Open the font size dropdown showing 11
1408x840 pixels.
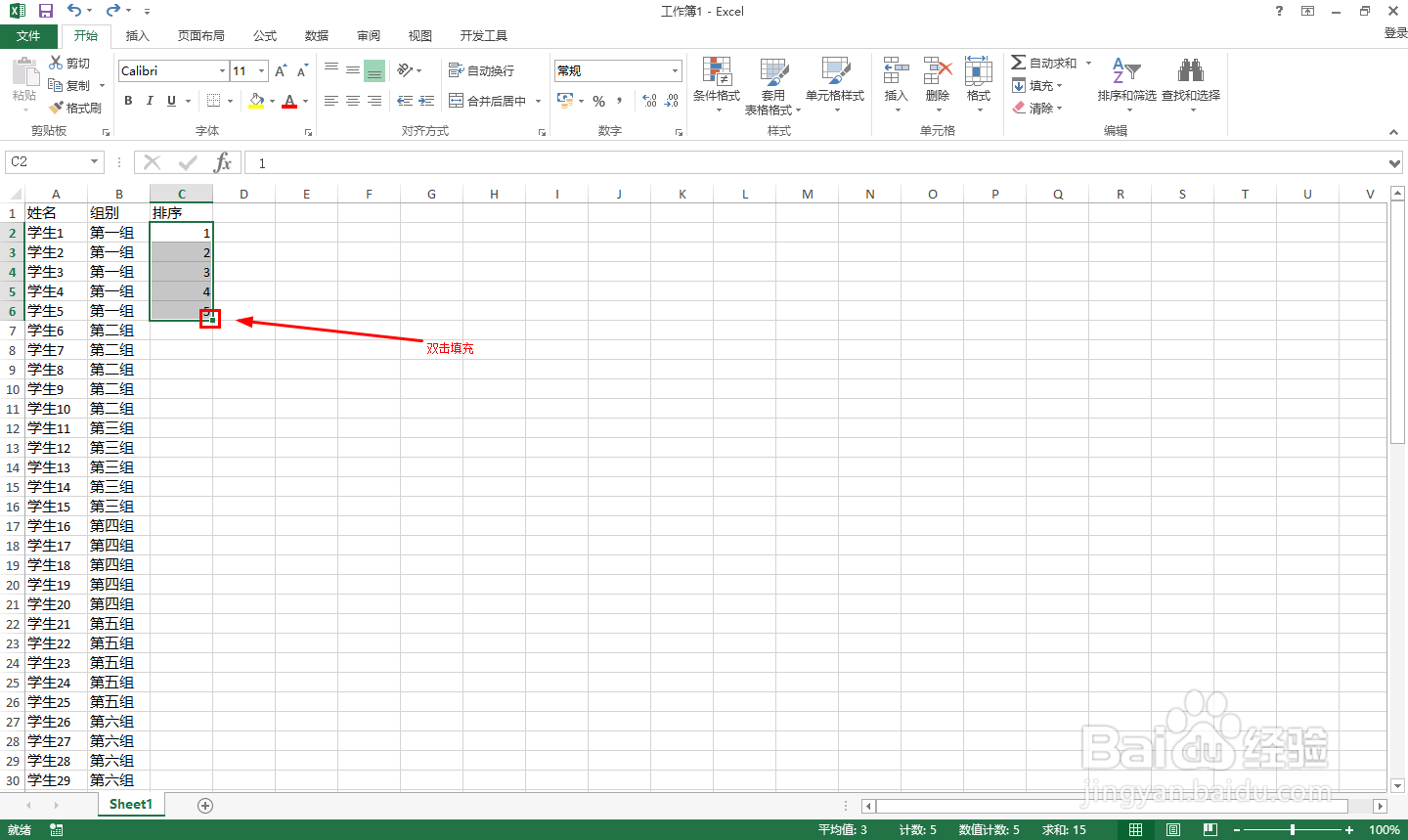tap(261, 70)
